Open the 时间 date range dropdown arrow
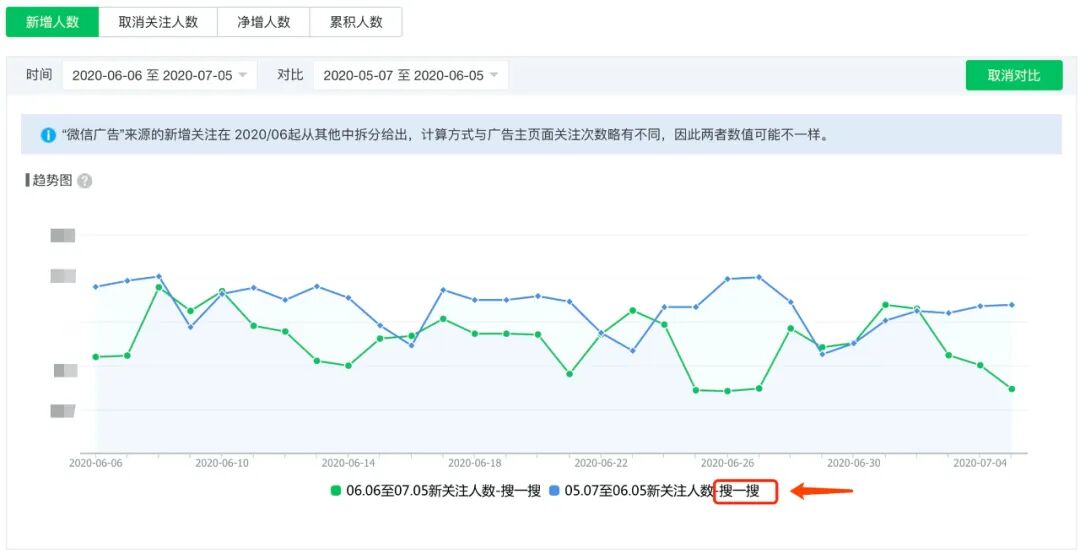Screen dimensions: 1080x554 coord(242,75)
